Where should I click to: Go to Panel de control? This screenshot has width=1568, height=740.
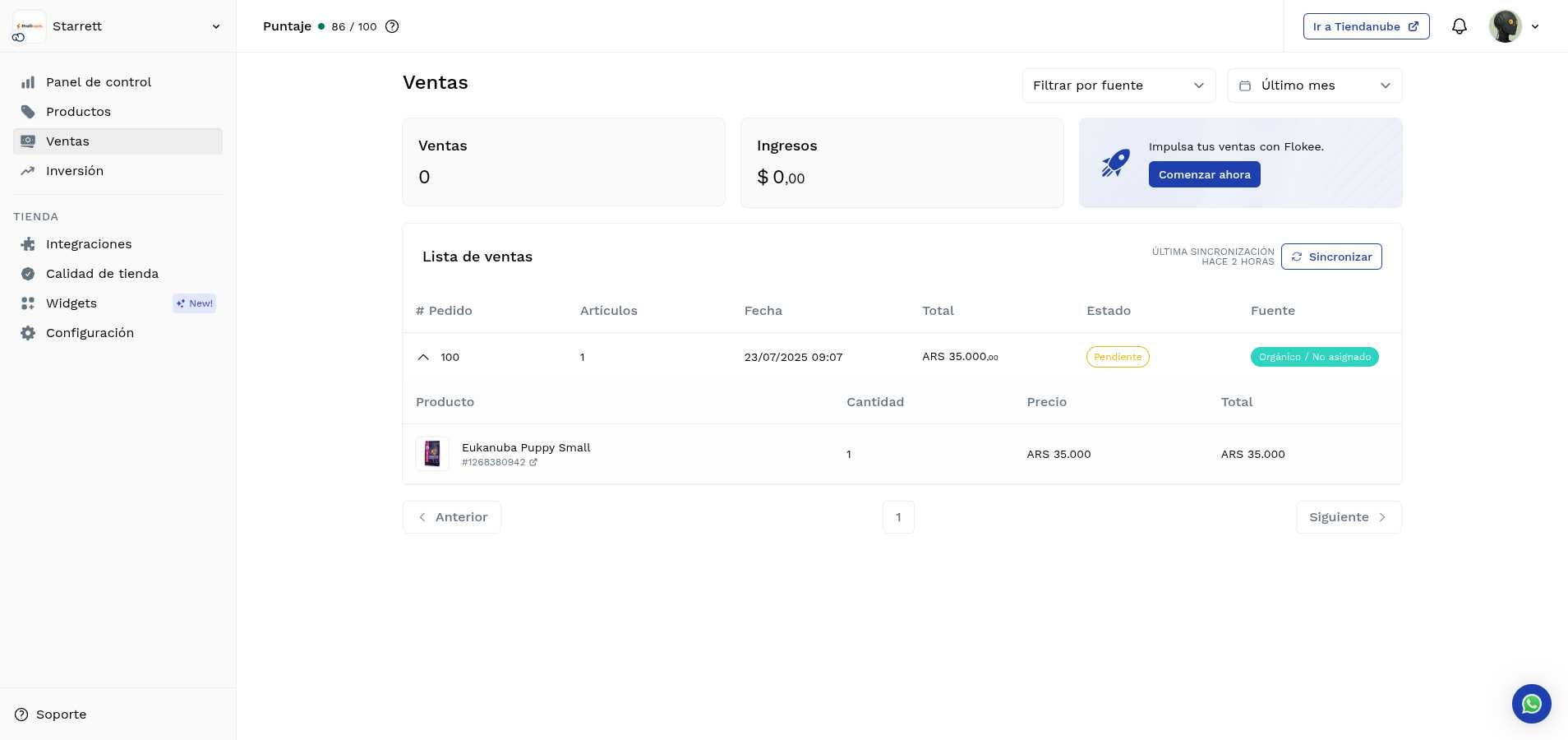click(x=99, y=82)
